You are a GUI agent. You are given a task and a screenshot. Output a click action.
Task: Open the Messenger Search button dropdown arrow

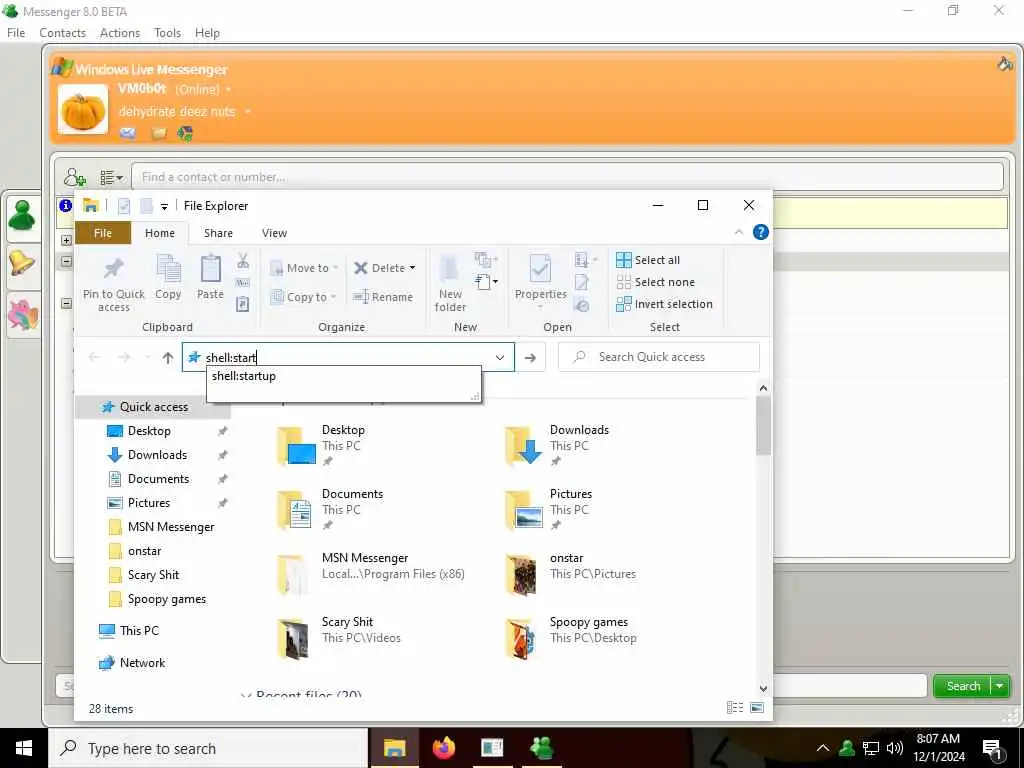click(1000, 686)
